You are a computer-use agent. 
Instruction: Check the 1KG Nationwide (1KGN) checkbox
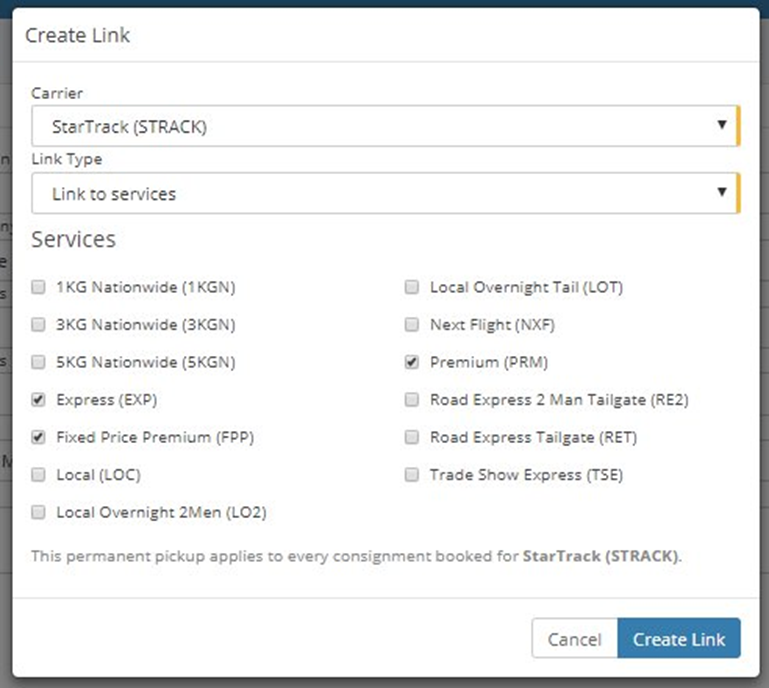38,287
